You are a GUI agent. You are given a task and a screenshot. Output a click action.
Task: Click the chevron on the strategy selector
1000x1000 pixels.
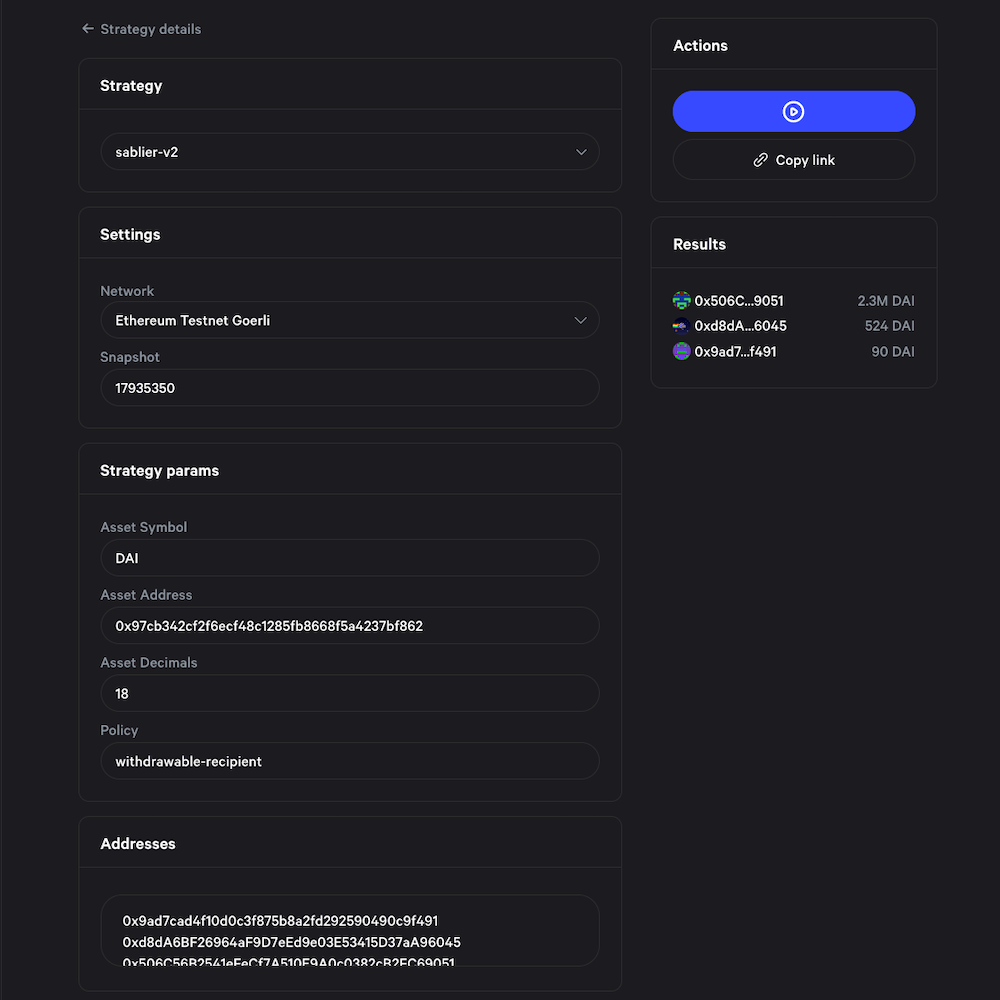[x=581, y=151]
